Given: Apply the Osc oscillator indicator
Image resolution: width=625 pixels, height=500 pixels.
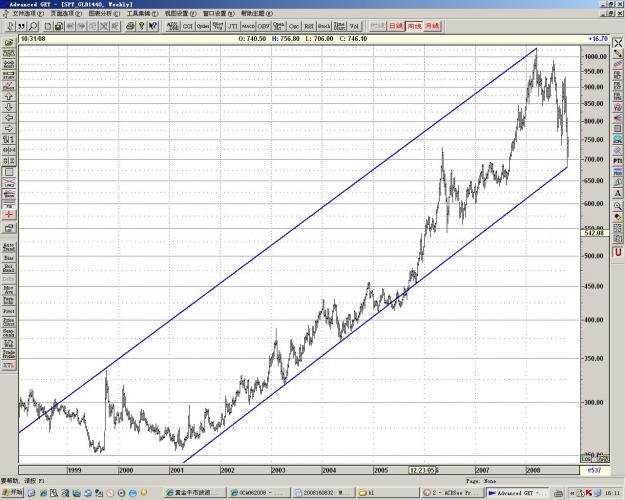Looking at the screenshot, I should click(294, 26).
